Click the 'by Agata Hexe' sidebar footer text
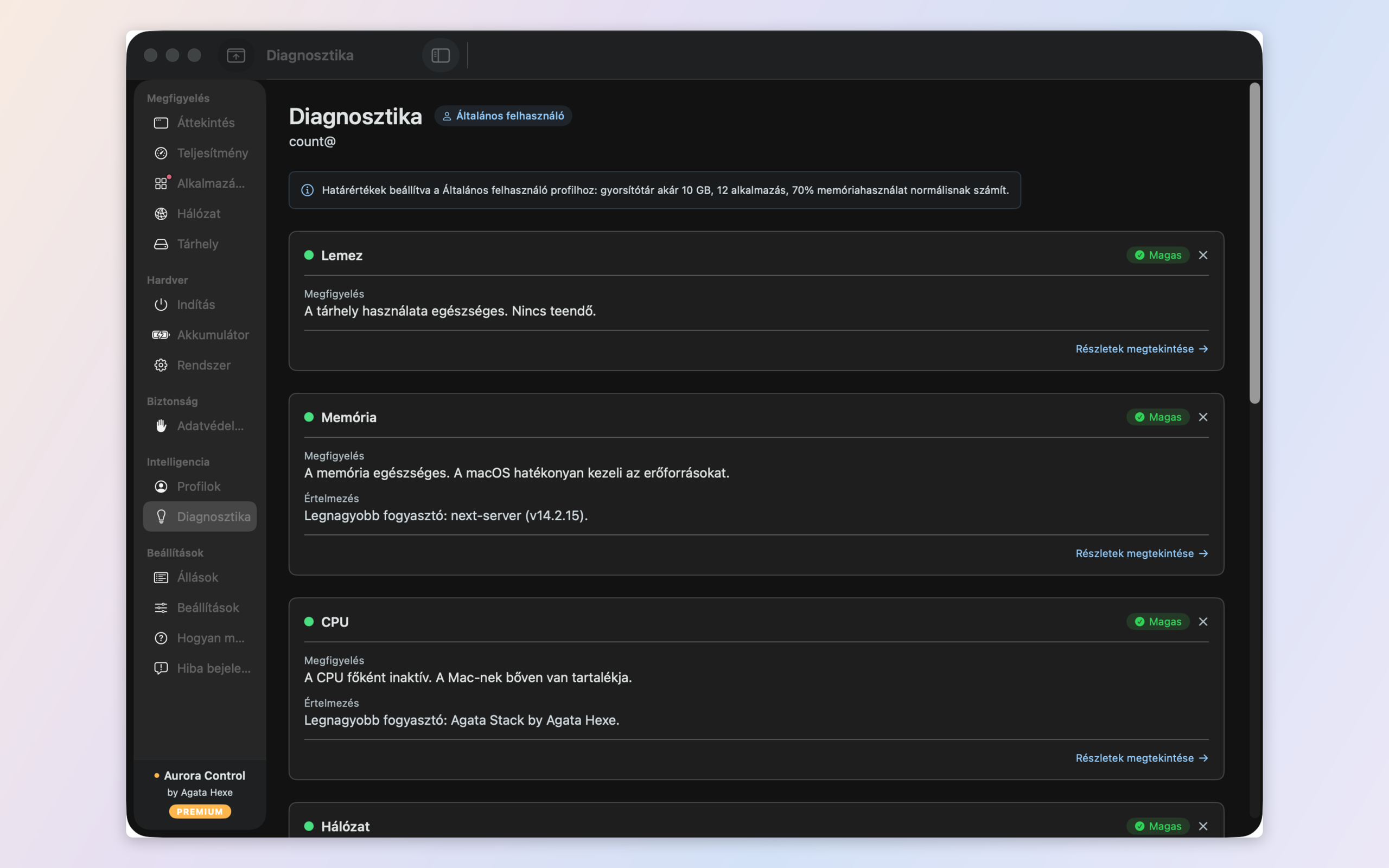Image resolution: width=1389 pixels, height=868 pixels. 200,792
